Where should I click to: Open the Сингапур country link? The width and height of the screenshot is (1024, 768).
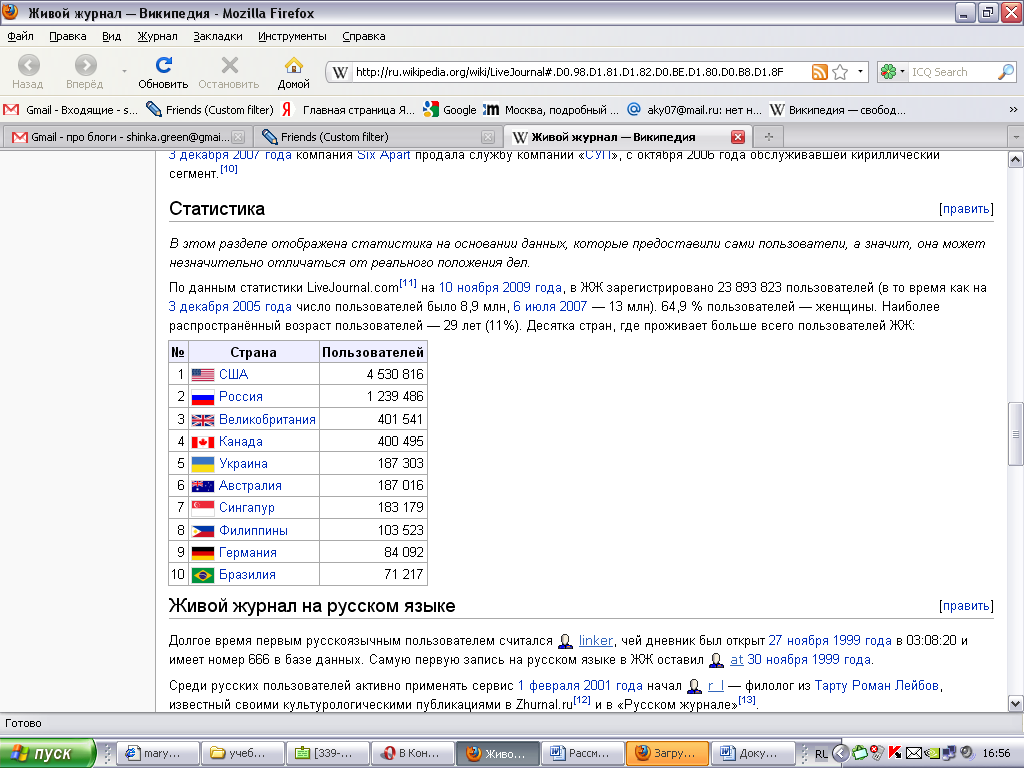(247, 507)
